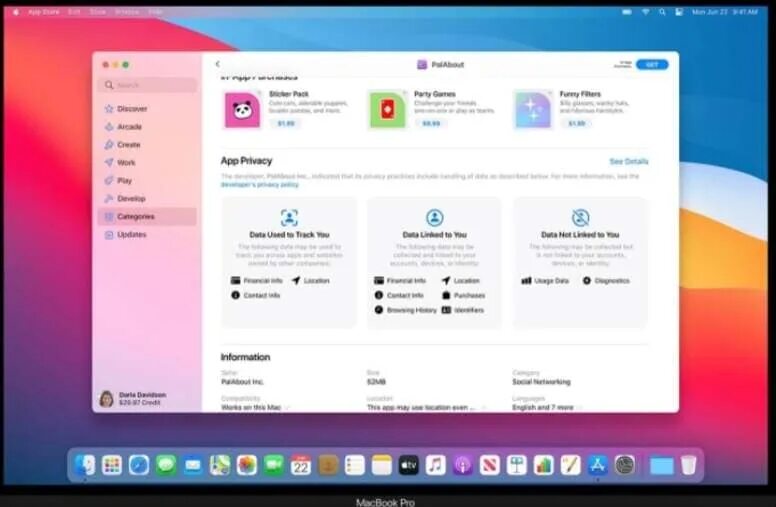Open the App Store menu in menu bar
This screenshot has width=776, height=507.
click(x=44, y=12)
